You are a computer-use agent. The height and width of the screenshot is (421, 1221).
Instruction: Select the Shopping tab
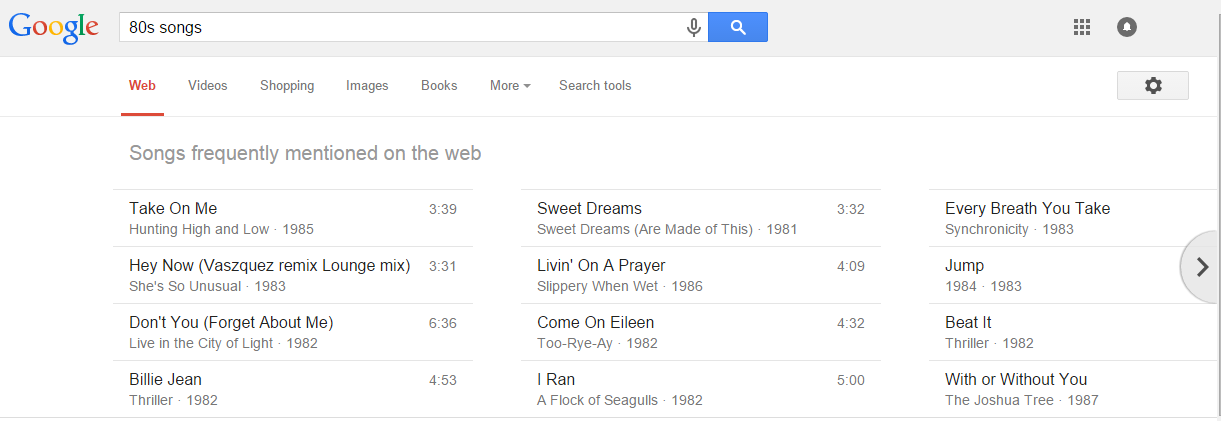287,86
